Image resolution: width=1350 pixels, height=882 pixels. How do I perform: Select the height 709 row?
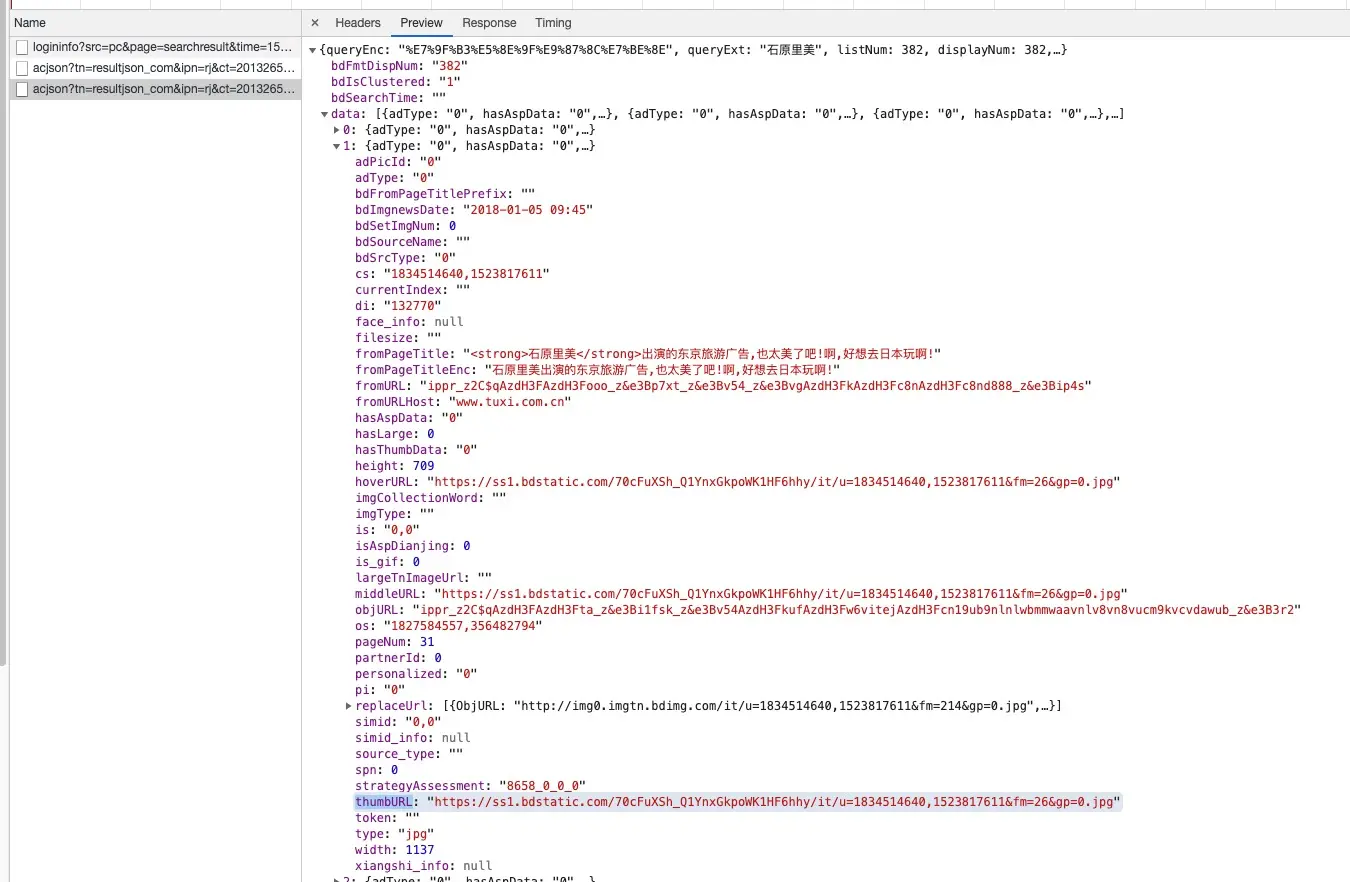pos(395,466)
